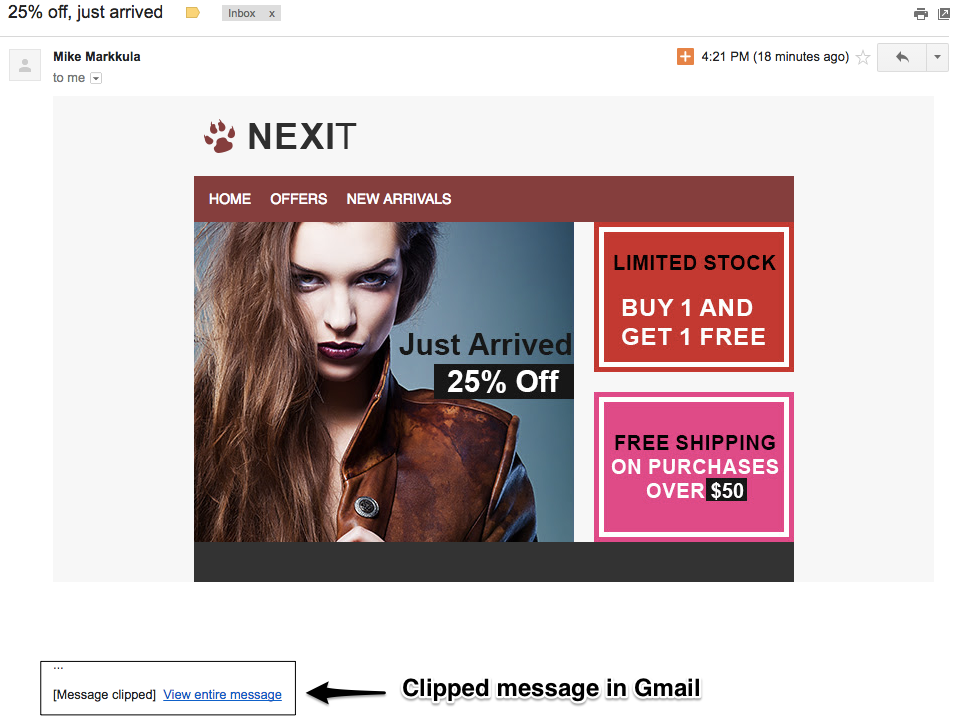
Task: Click the Nexit paw logo
Action: [x=219, y=136]
